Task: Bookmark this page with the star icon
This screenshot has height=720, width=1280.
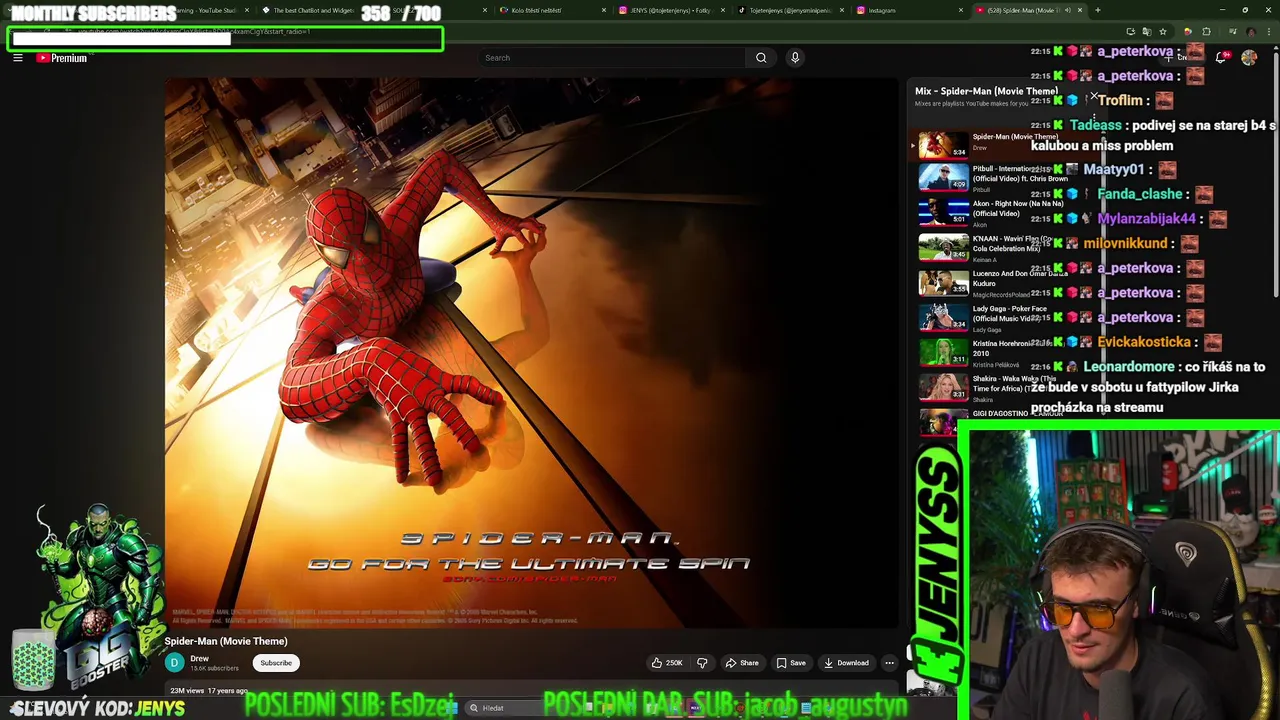Action: tap(1162, 32)
